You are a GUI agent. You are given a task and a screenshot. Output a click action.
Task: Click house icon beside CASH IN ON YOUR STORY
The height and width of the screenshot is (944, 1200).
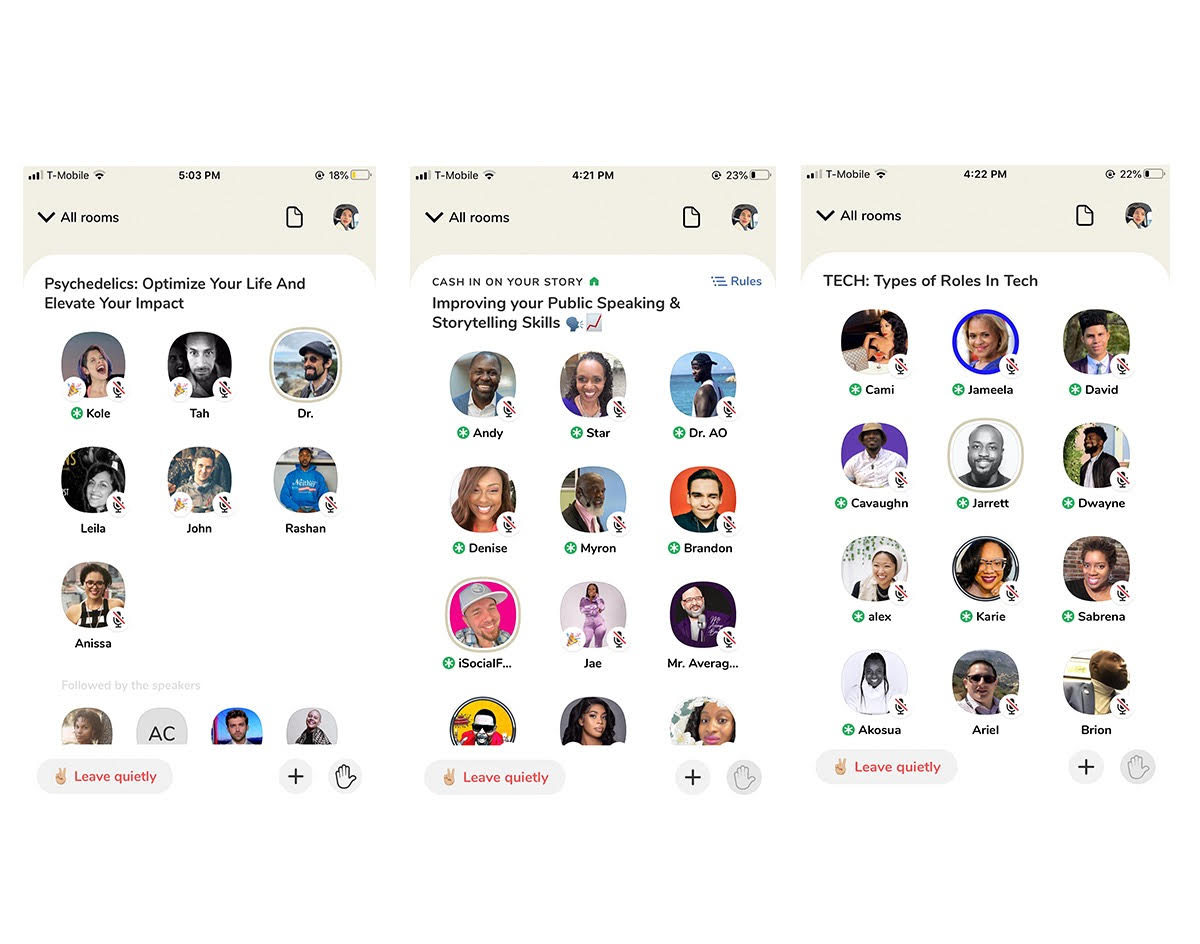click(595, 282)
